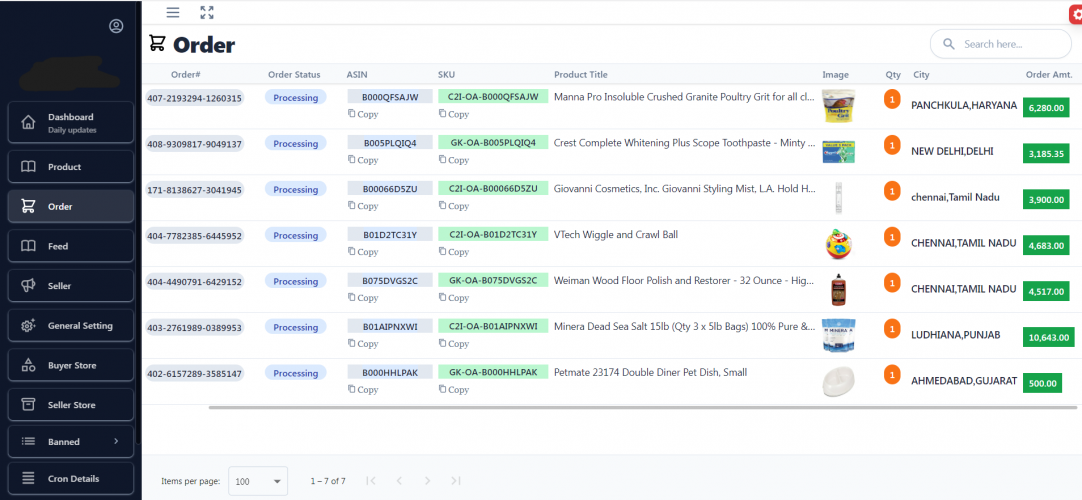Open the hamburger menu icon
Viewport: 1082px width, 500px height.
point(173,12)
